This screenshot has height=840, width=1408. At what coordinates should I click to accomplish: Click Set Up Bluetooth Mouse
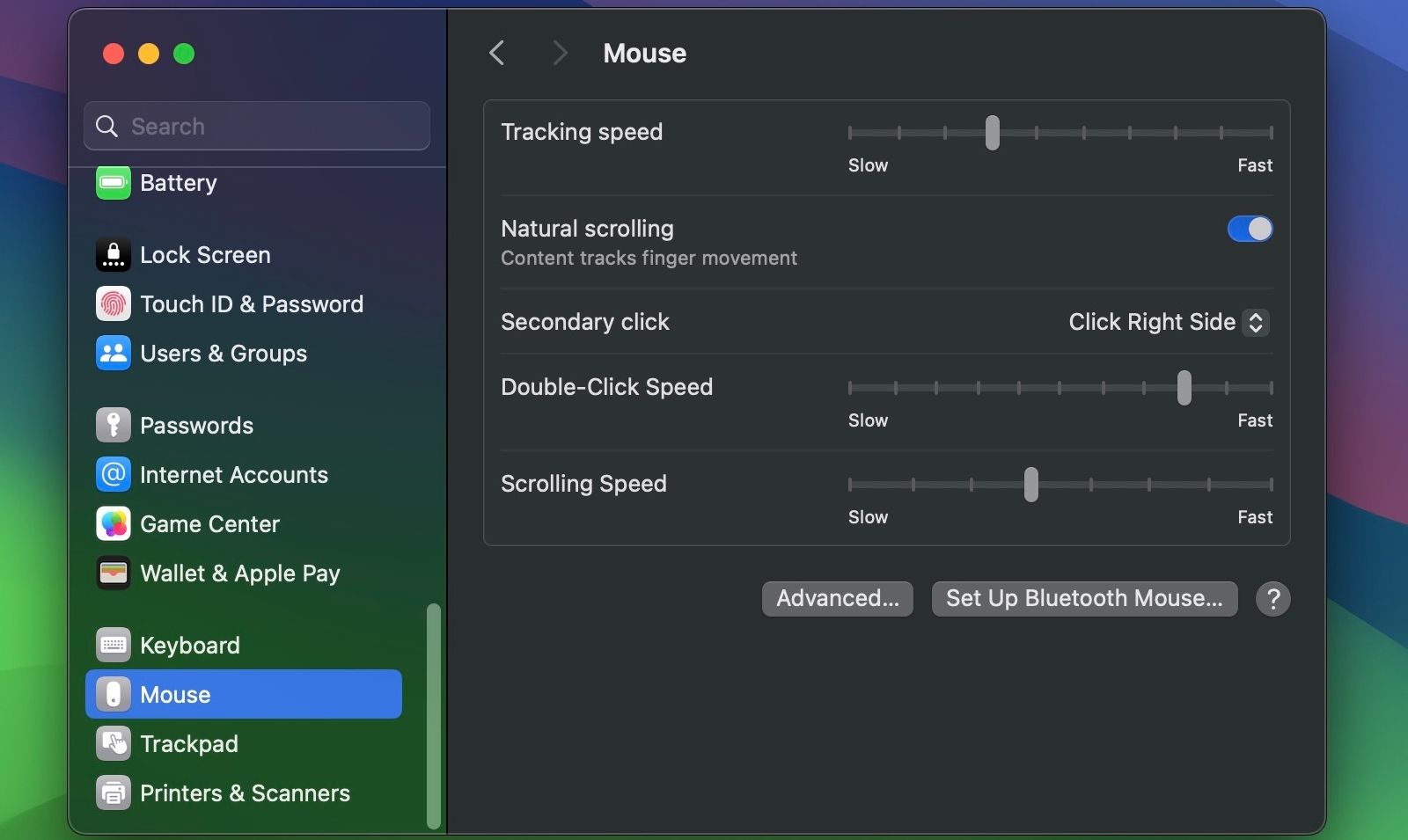coord(1083,599)
